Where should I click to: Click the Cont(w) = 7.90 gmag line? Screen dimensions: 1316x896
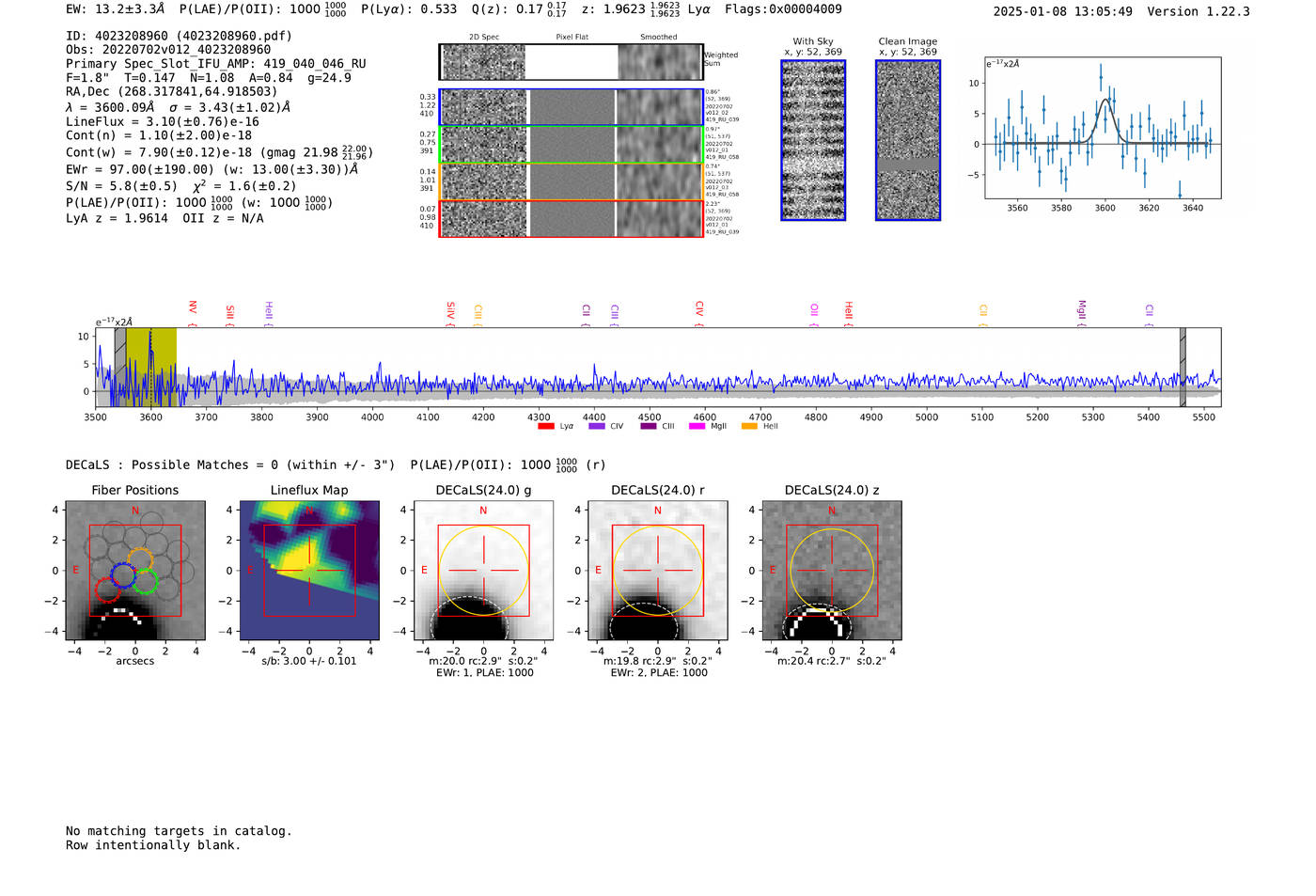click(x=220, y=152)
